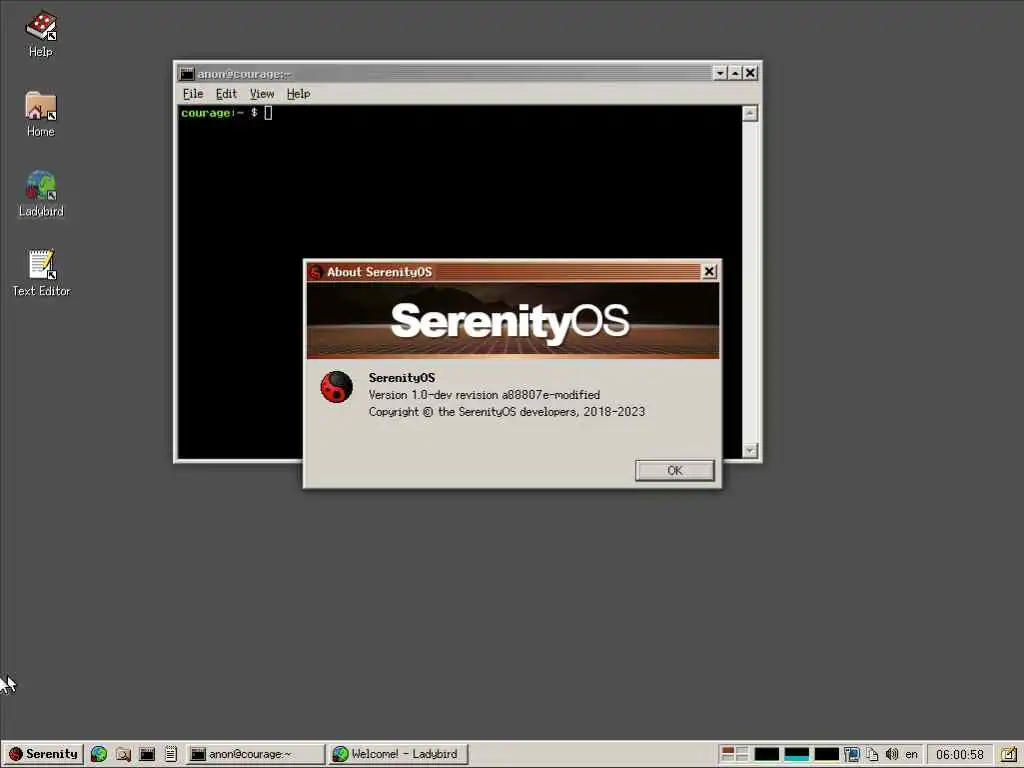Click the workspace picker applet
Image resolution: width=1024 pixels, height=768 pixels.
734,754
